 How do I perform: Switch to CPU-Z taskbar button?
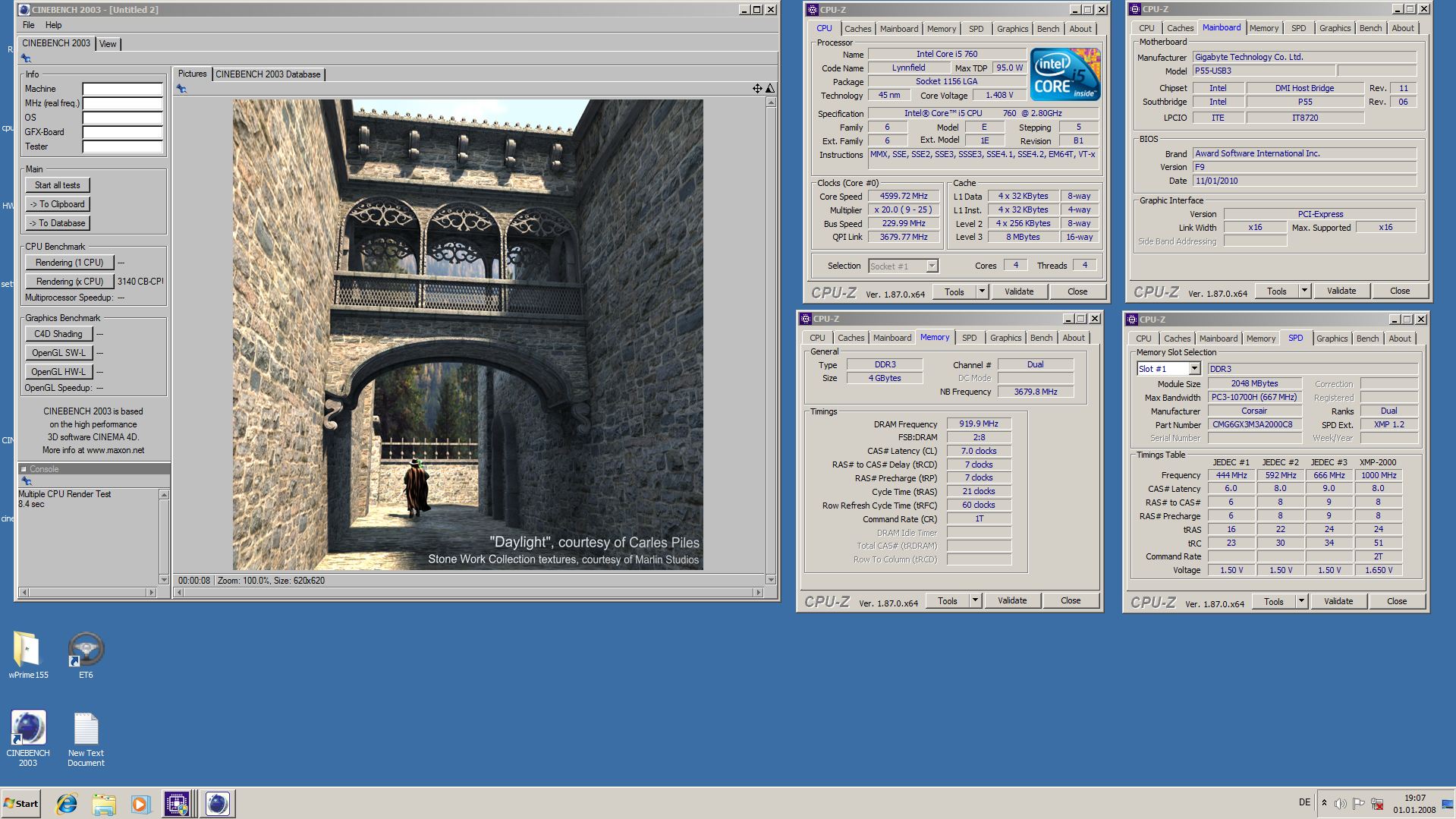[x=177, y=803]
